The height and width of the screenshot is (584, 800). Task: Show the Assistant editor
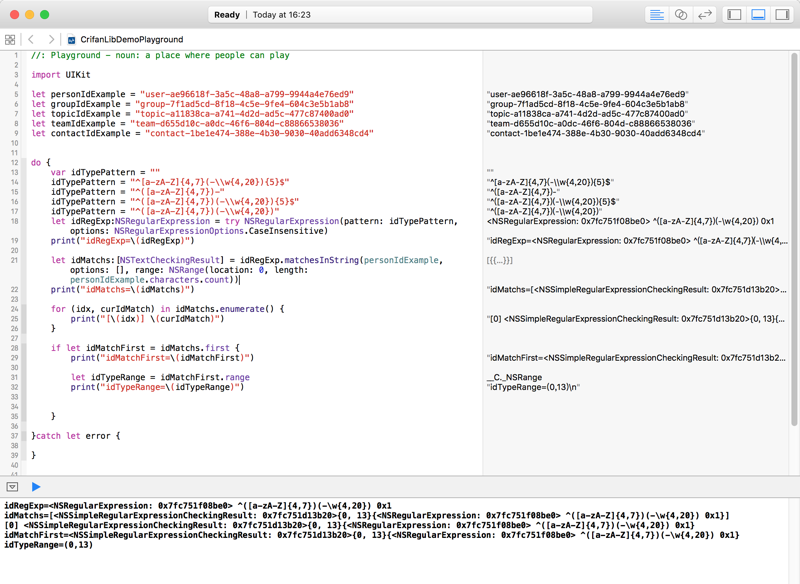click(x=681, y=15)
